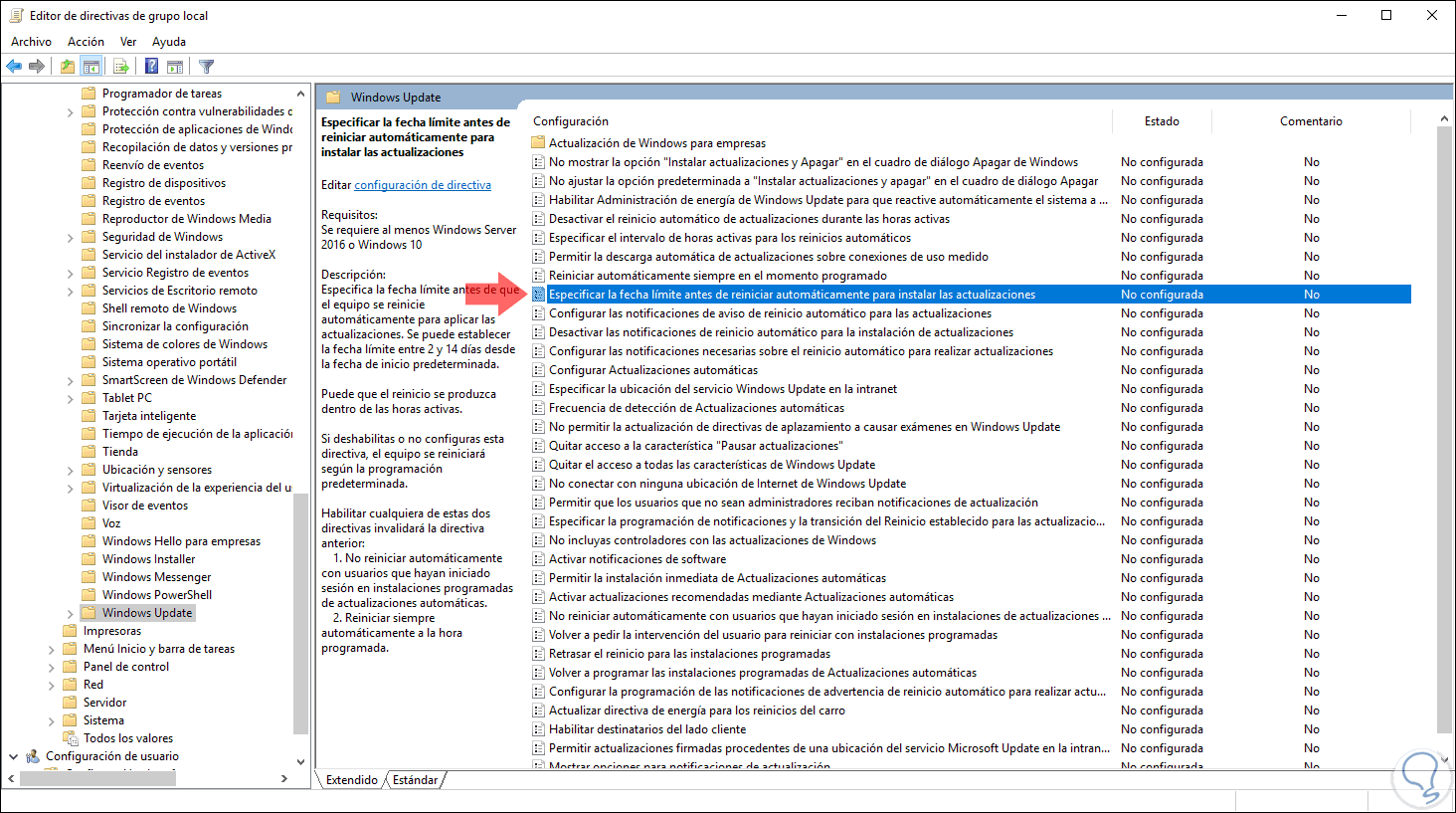This screenshot has width=1456, height=813.
Task: Select the Visor de eventos tree item
Action: click(145, 506)
